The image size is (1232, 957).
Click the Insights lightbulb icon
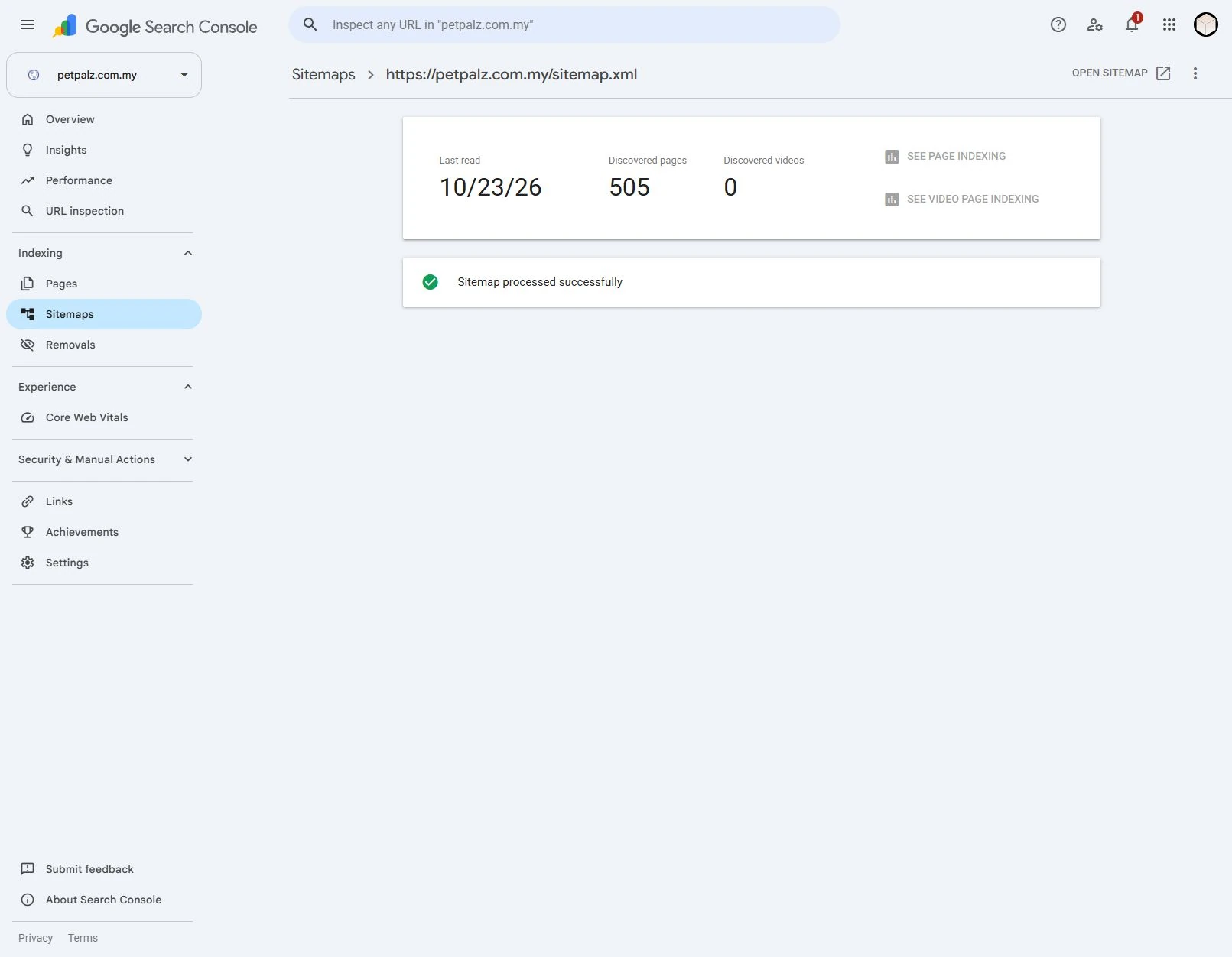pyautogui.click(x=28, y=150)
